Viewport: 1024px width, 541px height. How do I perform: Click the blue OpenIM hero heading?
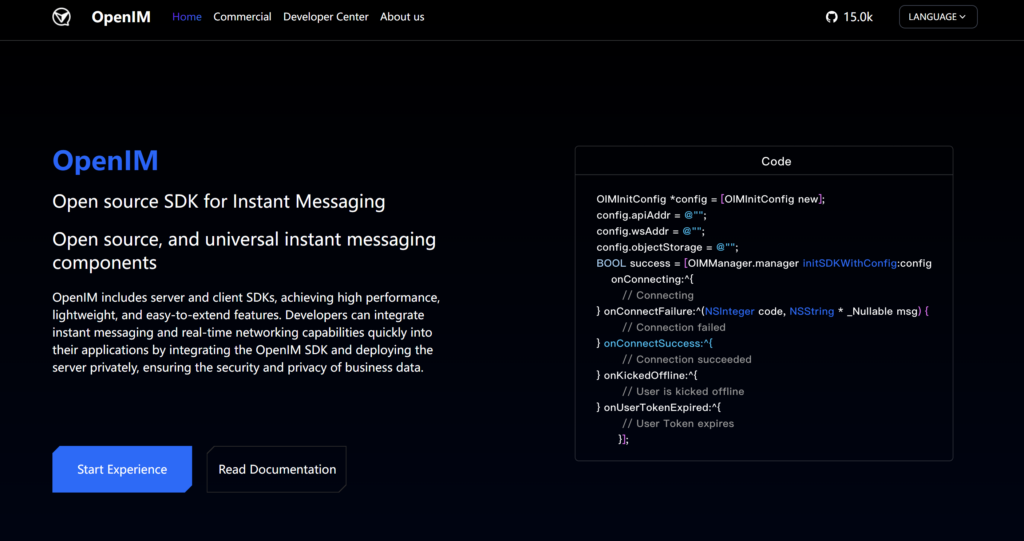coord(105,161)
